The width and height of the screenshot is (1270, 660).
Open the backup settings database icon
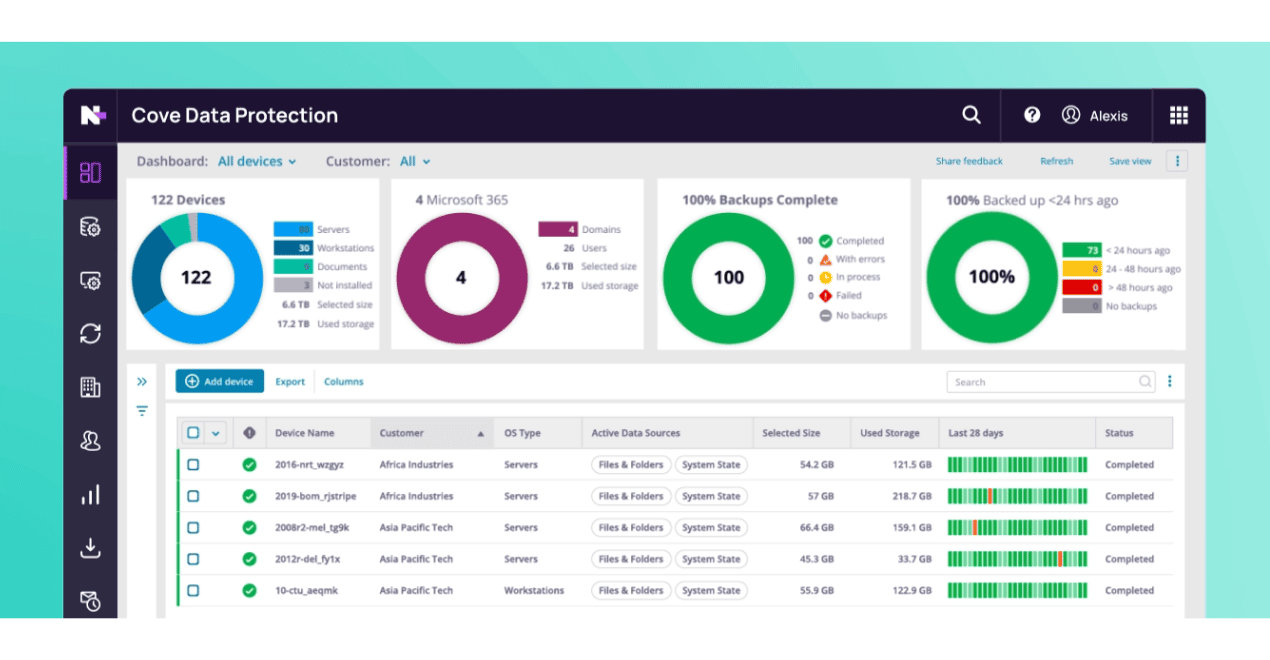coord(90,227)
